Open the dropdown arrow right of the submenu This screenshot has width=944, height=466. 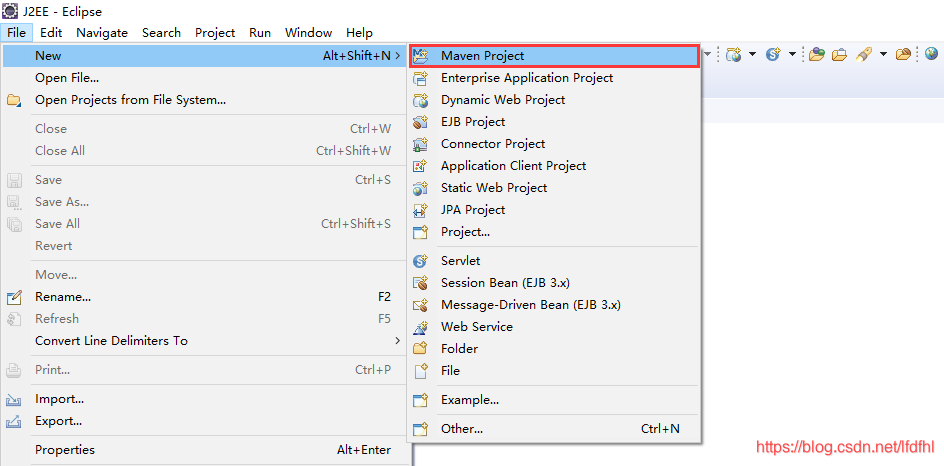708,55
